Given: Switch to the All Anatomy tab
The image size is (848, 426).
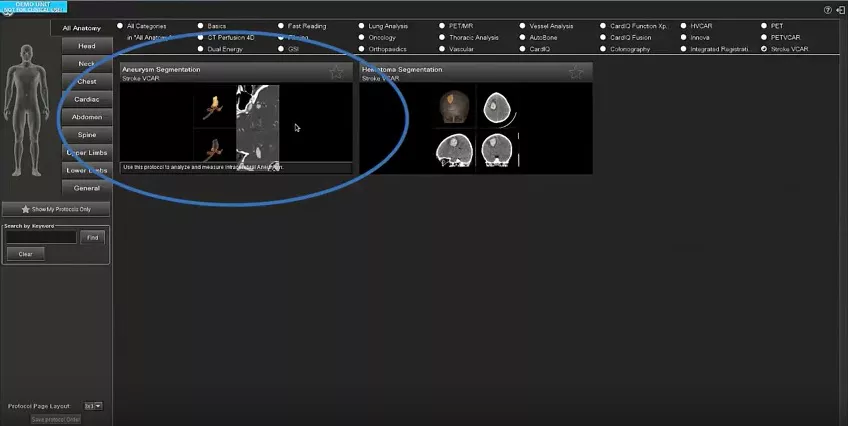Looking at the screenshot, I should pyautogui.click(x=82, y=28).
